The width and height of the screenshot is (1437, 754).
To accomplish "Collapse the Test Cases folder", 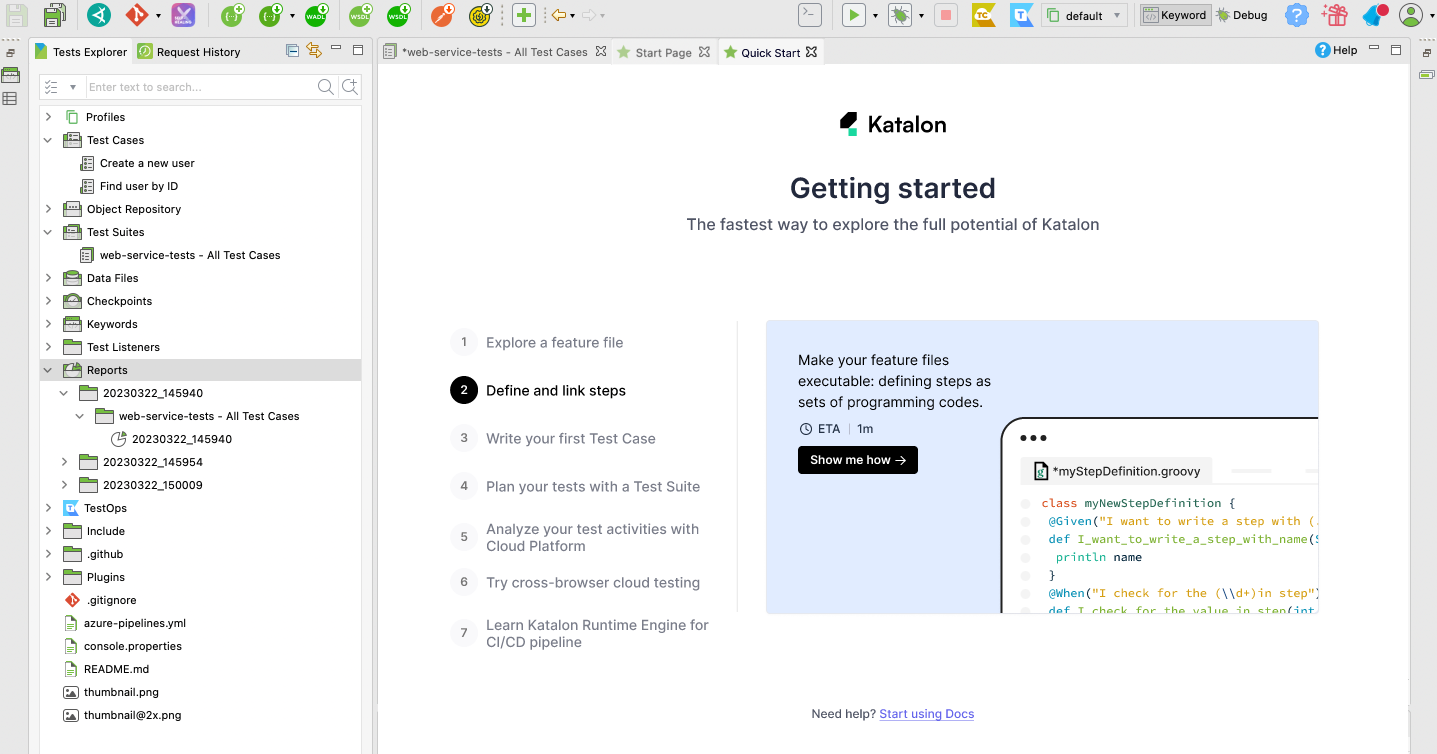I will [48, 140].
